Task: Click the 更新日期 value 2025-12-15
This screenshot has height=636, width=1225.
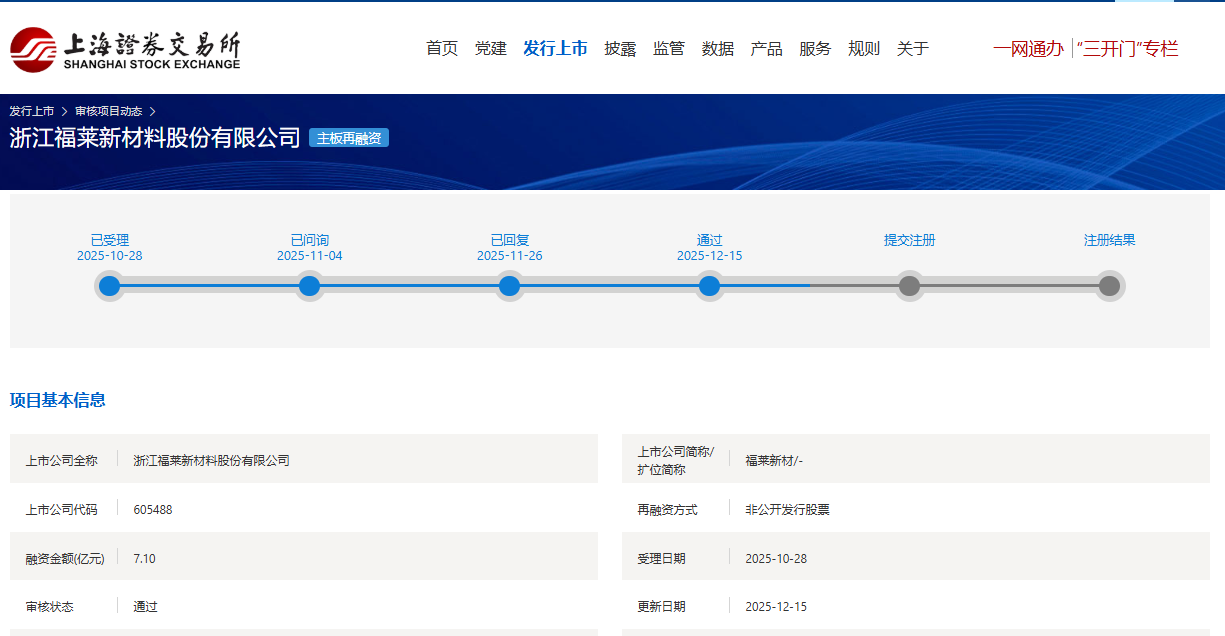Action: pyautogui.click(x=776, y=606)
